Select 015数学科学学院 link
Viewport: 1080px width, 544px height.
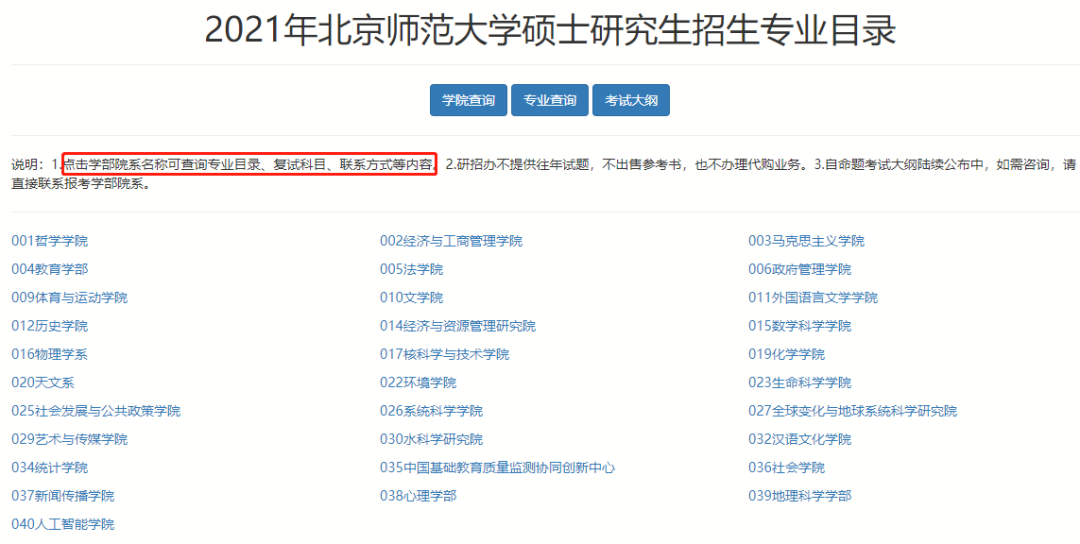800,326
